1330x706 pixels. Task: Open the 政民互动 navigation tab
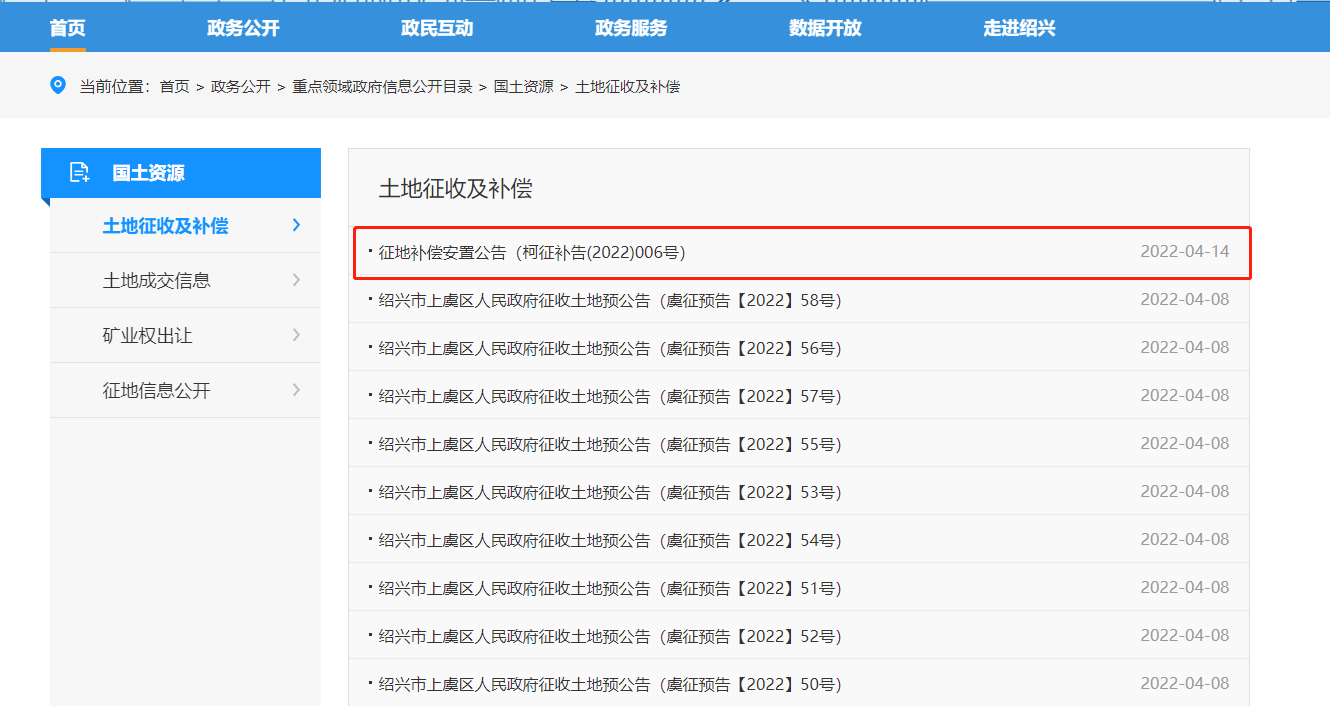click(437, 28)
